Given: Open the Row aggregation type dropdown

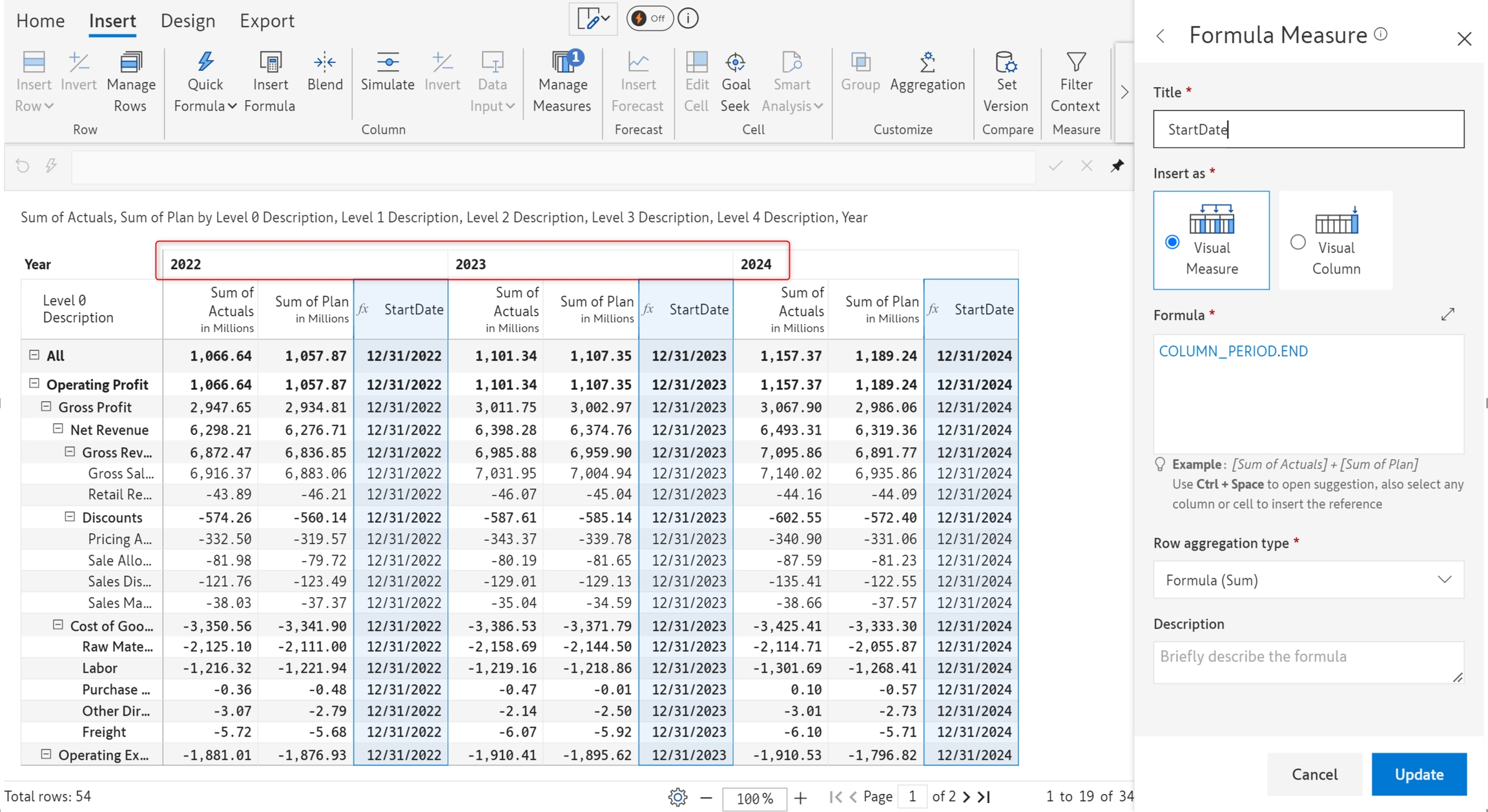Looking at the screenshot, I should coord(1308,580).
